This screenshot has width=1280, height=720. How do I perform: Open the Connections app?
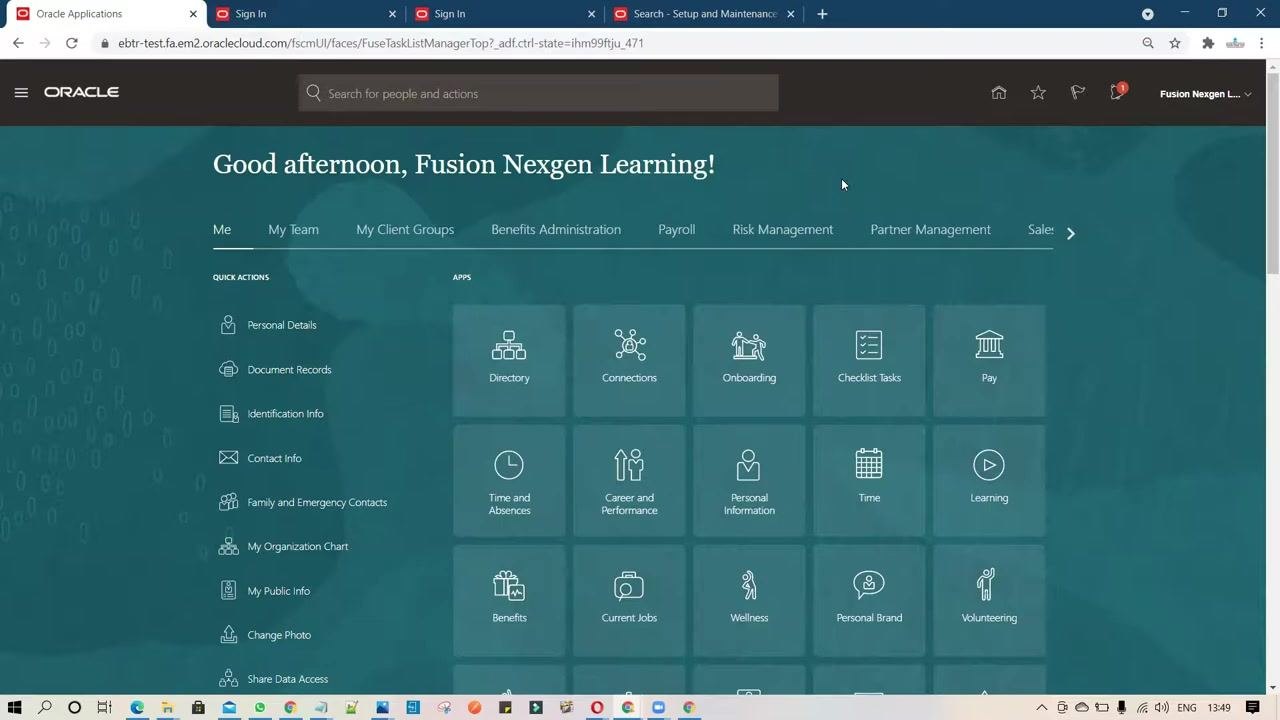coord(629,360)
